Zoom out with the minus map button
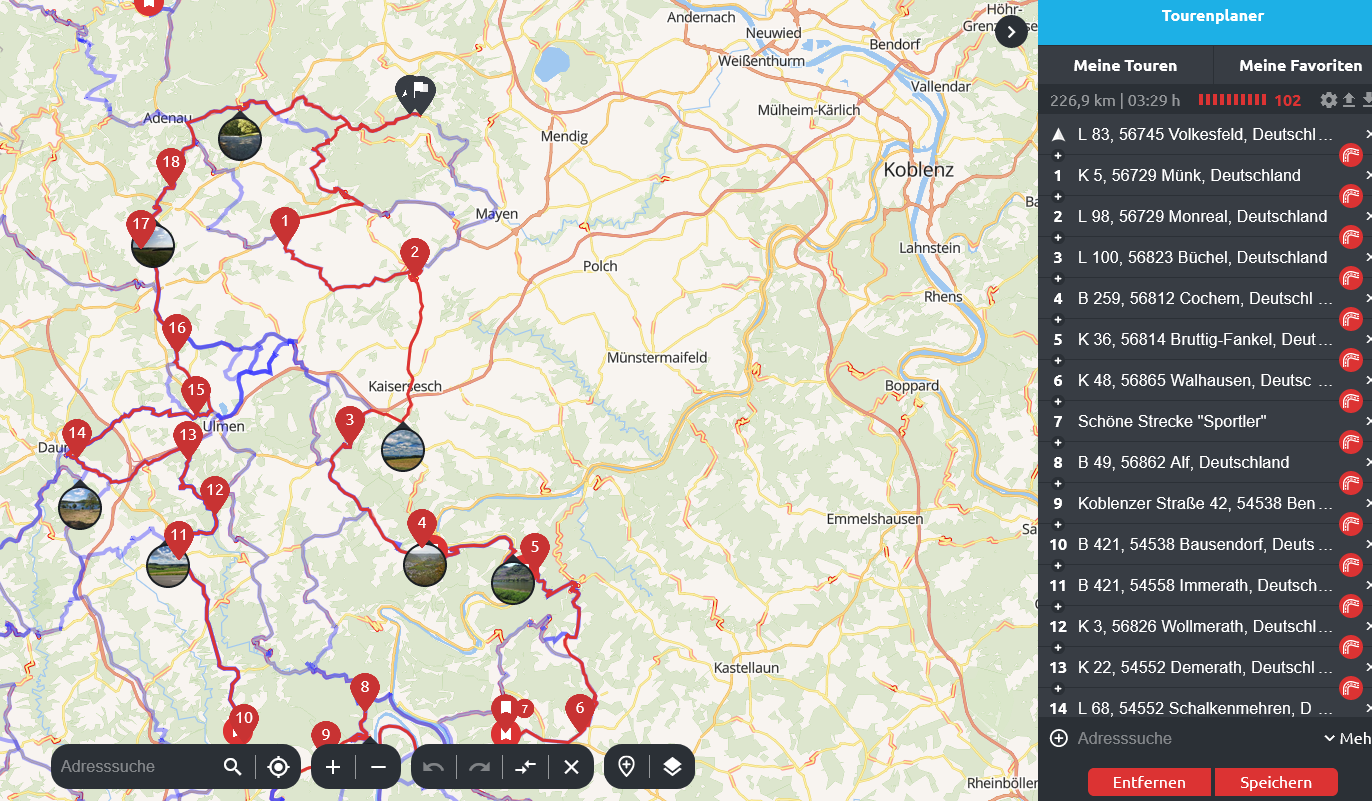The height and width of the screenshot is (801, 1372). (x=378, y=767)
